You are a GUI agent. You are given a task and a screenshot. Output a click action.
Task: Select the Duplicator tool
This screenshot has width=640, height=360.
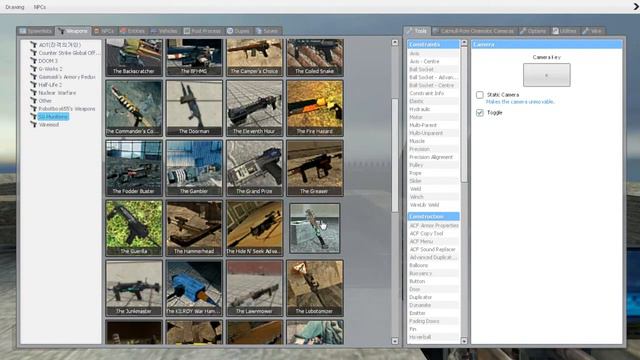point(433,297)
